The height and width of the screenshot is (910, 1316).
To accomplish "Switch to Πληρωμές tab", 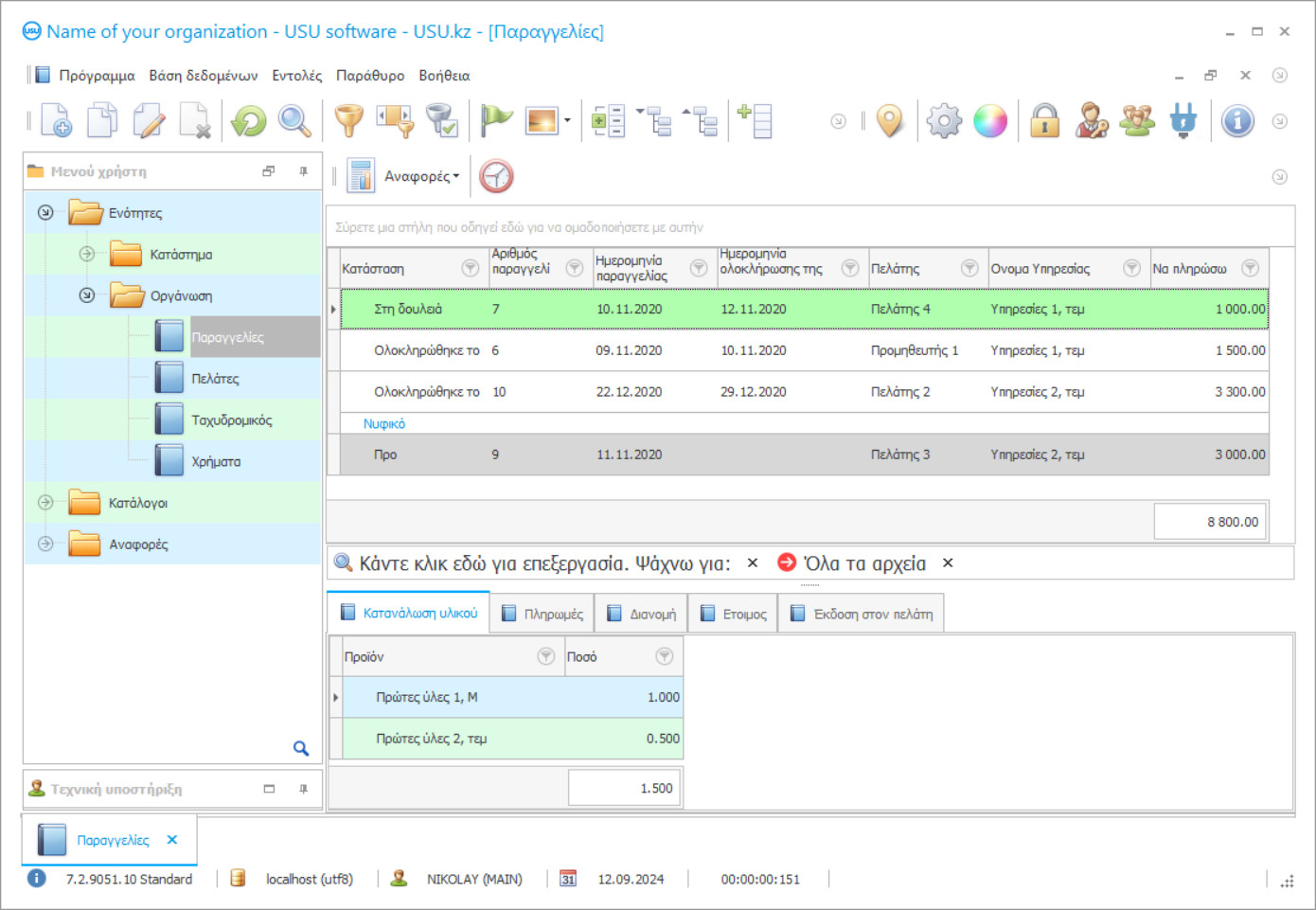I will [x=542, y=614].
